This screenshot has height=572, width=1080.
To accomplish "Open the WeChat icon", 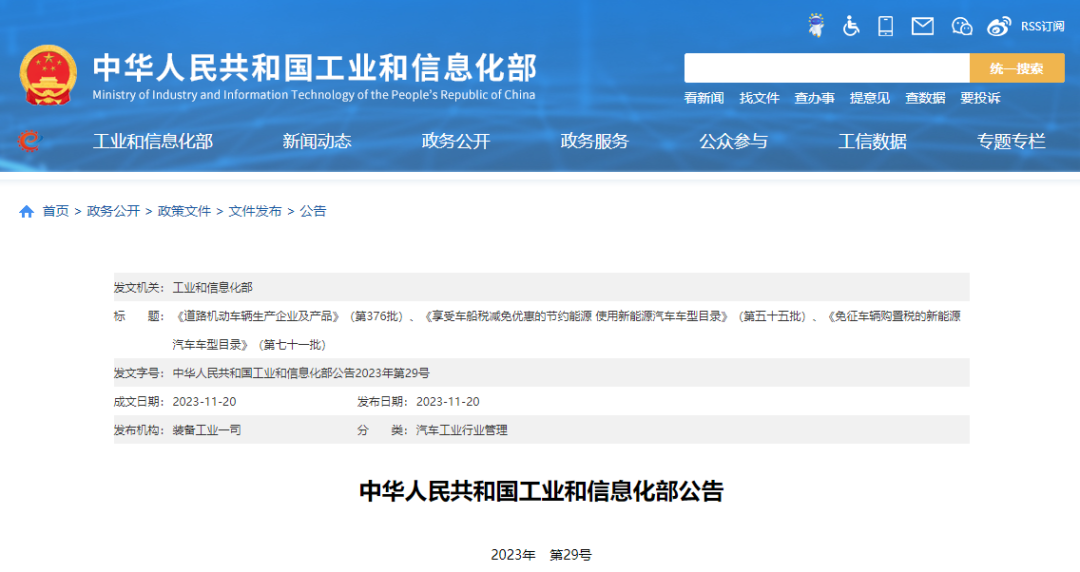I will 962,26.
